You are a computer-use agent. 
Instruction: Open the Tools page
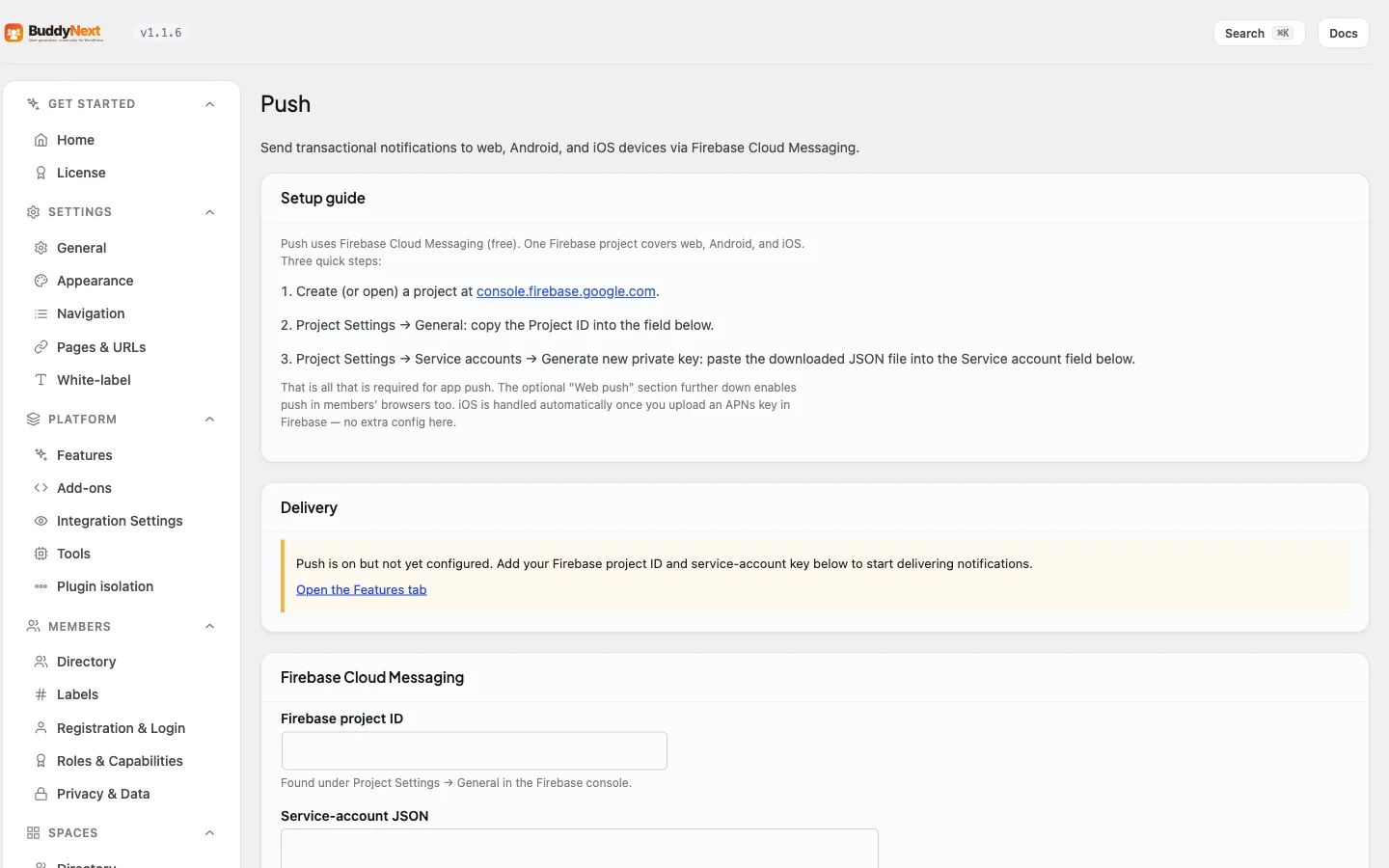click(x=122, y=554)
